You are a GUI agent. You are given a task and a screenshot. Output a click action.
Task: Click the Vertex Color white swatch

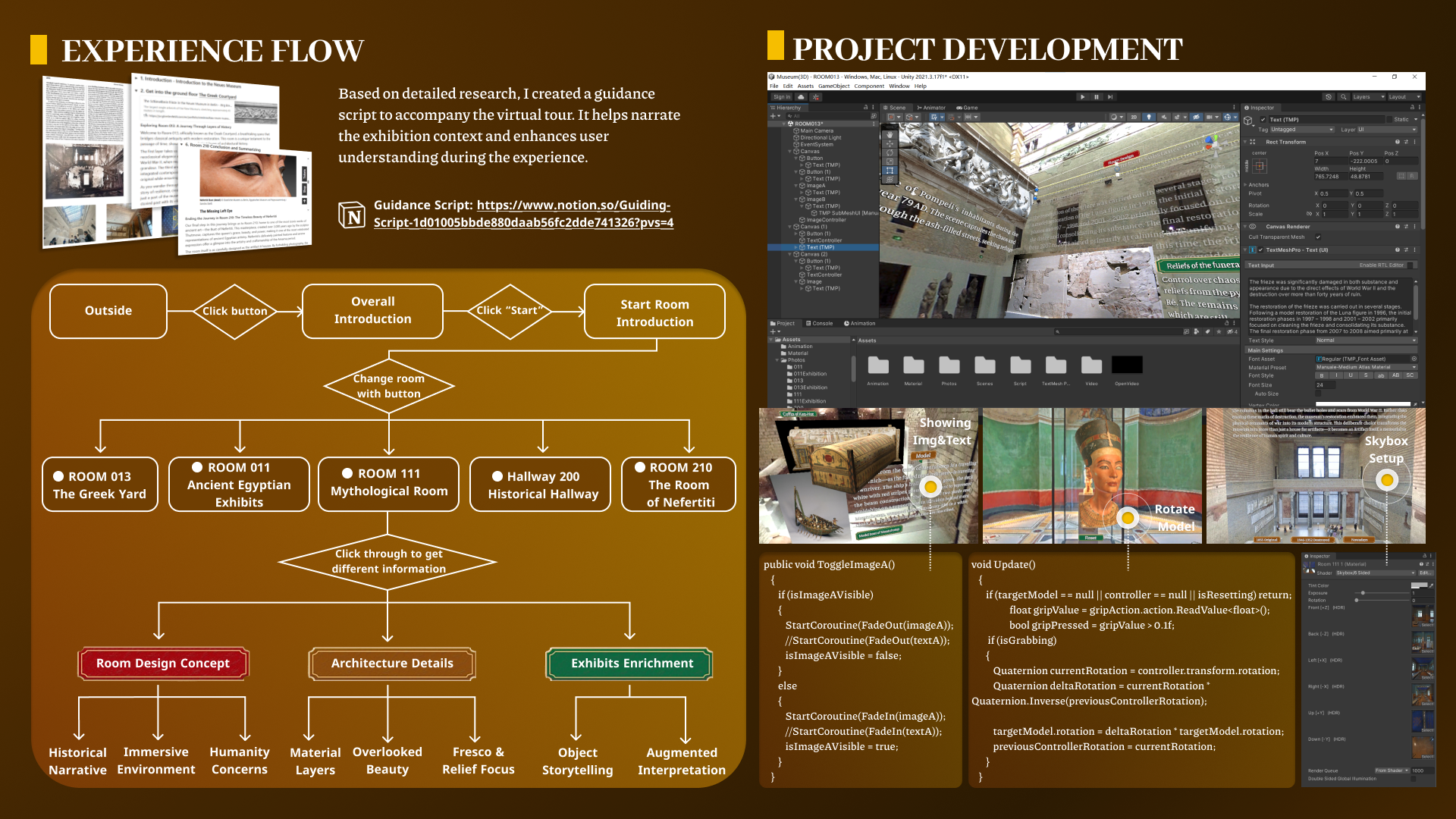(1363, 403)
